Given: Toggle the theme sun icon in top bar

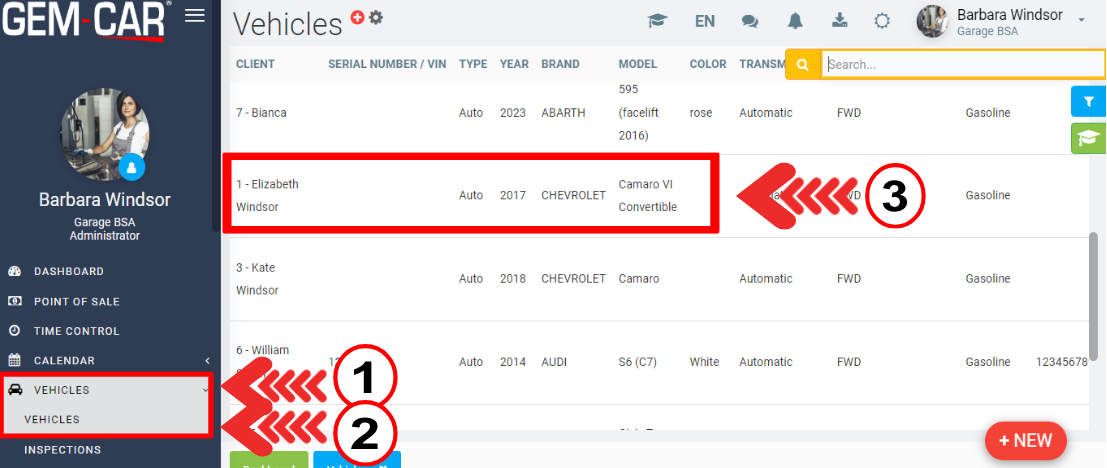Looking at the screenshot, I should (882, 21).
